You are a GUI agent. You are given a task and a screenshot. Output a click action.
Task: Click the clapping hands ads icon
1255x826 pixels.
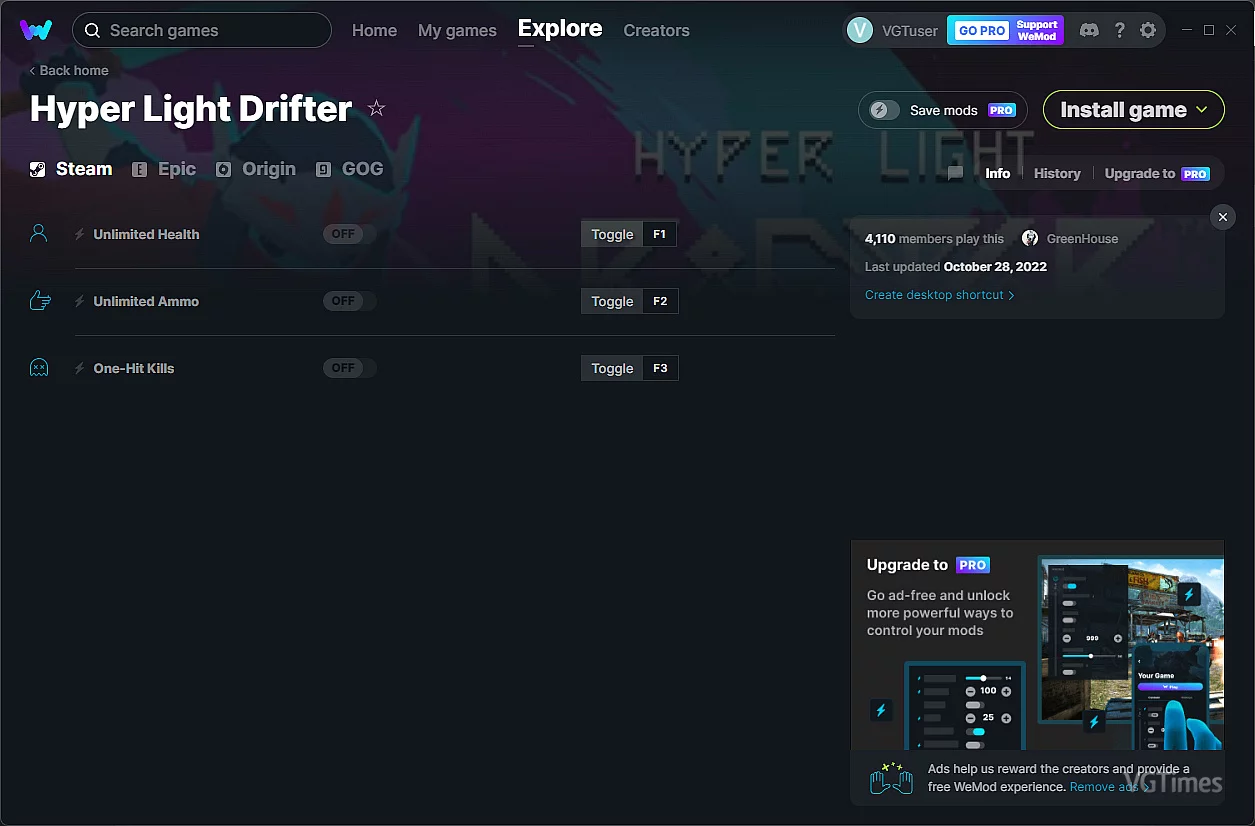click(891, 779)
